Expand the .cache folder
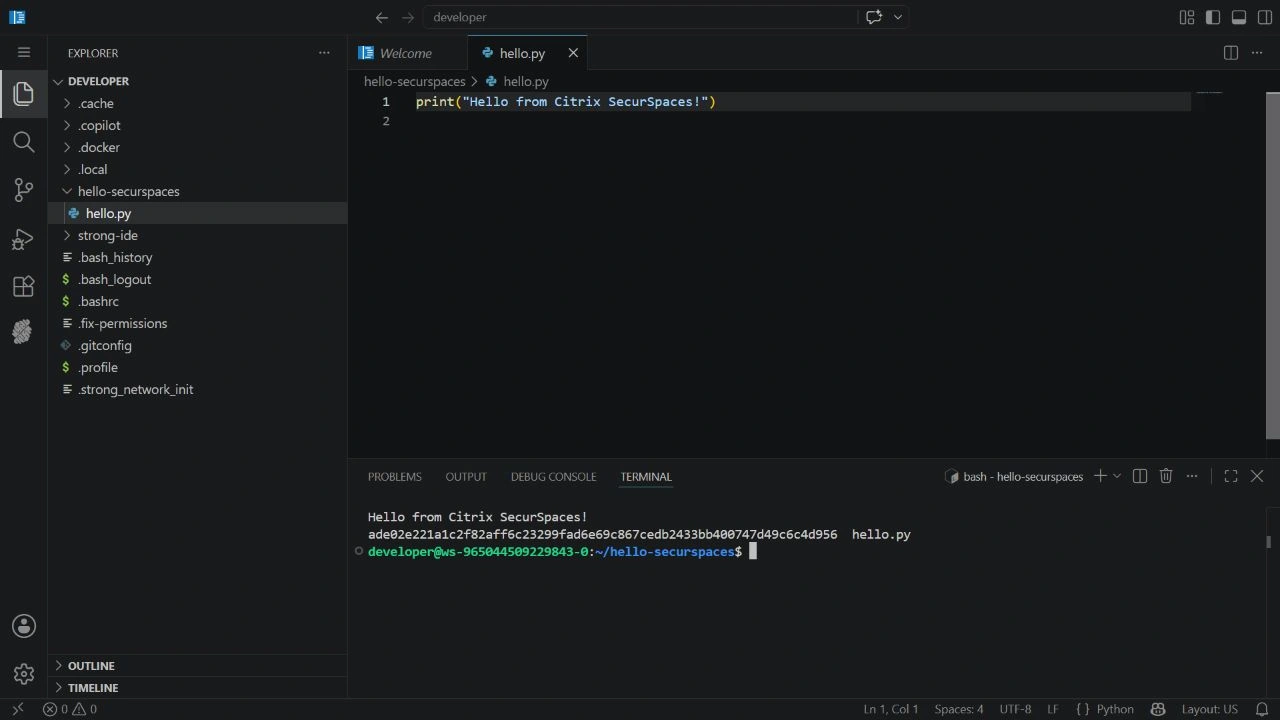1280x720 pixels. pos(197,103)
